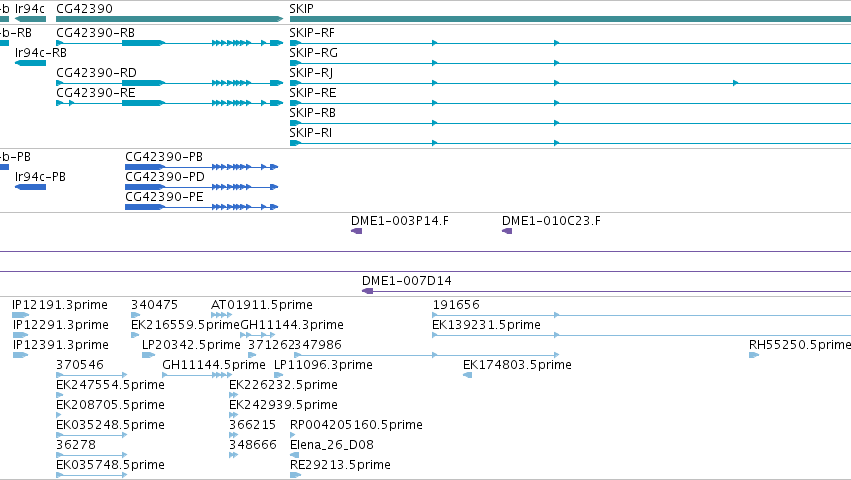Select EST RP004205160.5prime
Image resolution: width=851 pixels, height=480 pixels.
[x=293, y=435]
